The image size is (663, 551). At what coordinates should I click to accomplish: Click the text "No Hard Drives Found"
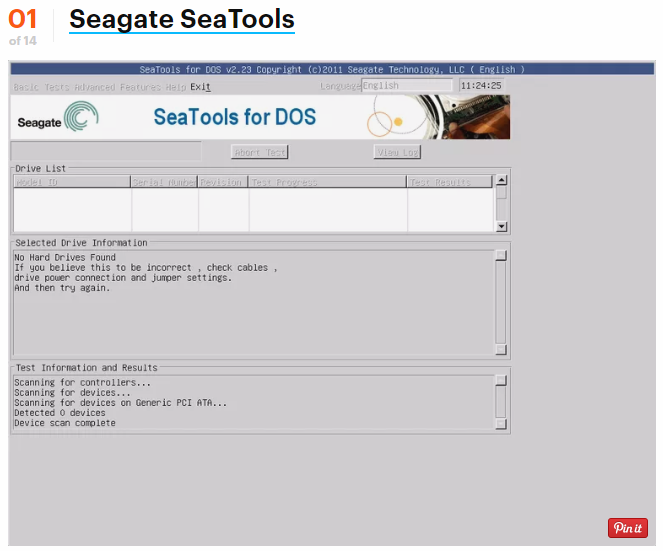(x=65, y=257)
